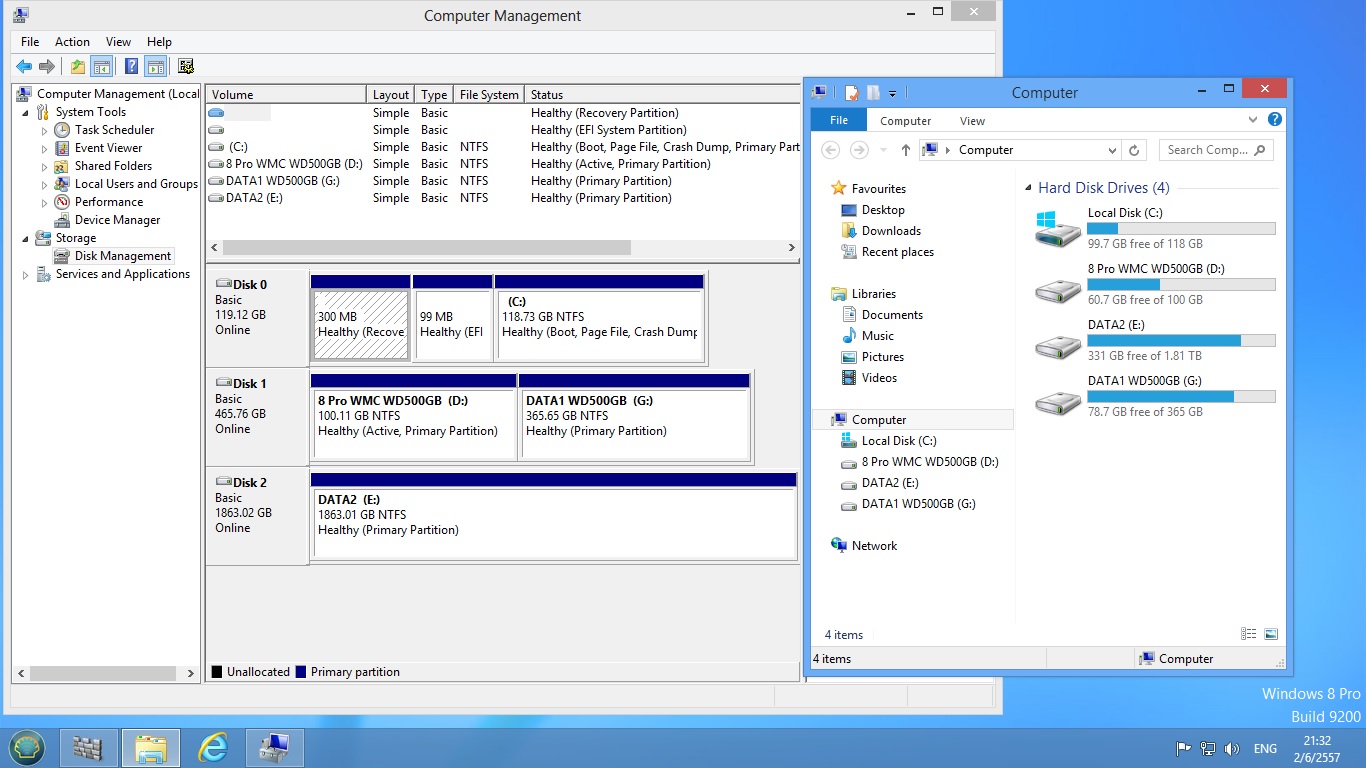Screen dimensions: 1366x768
Task: Click the Search Computer input field
Action: click(1207, 150)
